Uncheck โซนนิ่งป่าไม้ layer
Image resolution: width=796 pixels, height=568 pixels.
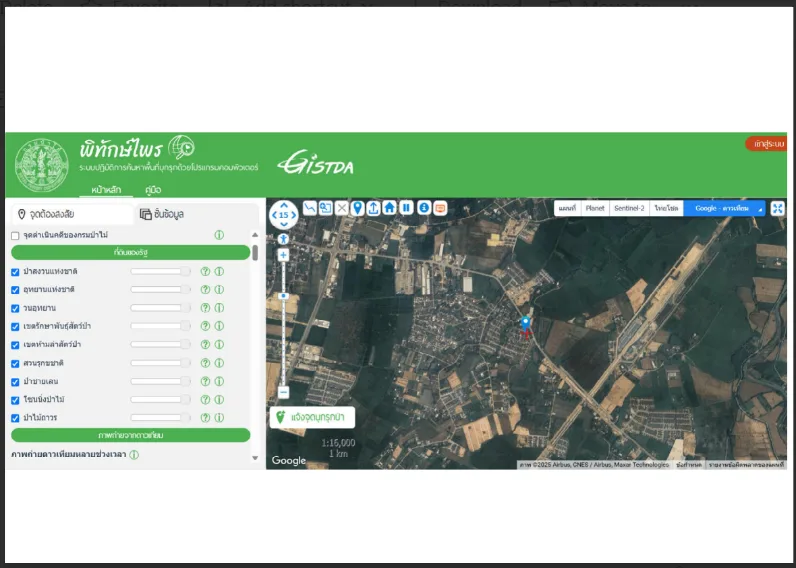(15, 400)
